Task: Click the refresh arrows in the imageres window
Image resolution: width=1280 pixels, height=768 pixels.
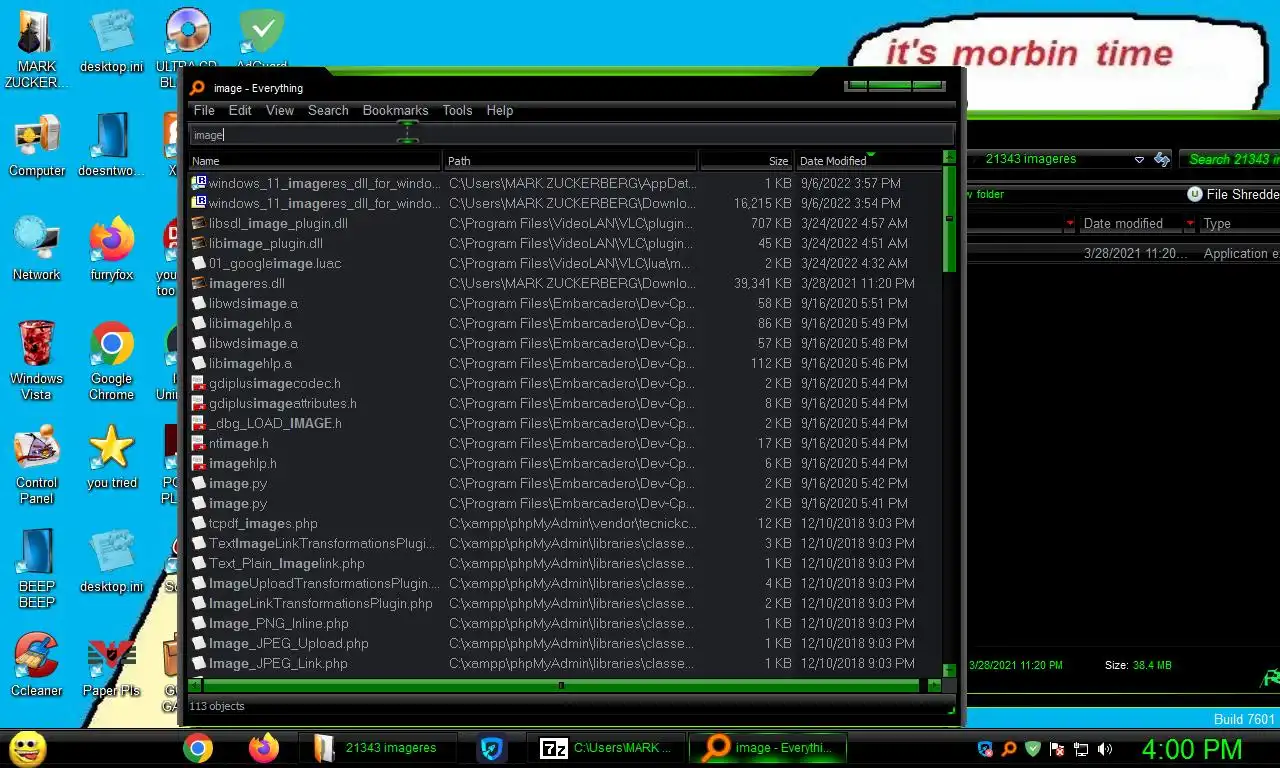Action: pos(1161,159)
